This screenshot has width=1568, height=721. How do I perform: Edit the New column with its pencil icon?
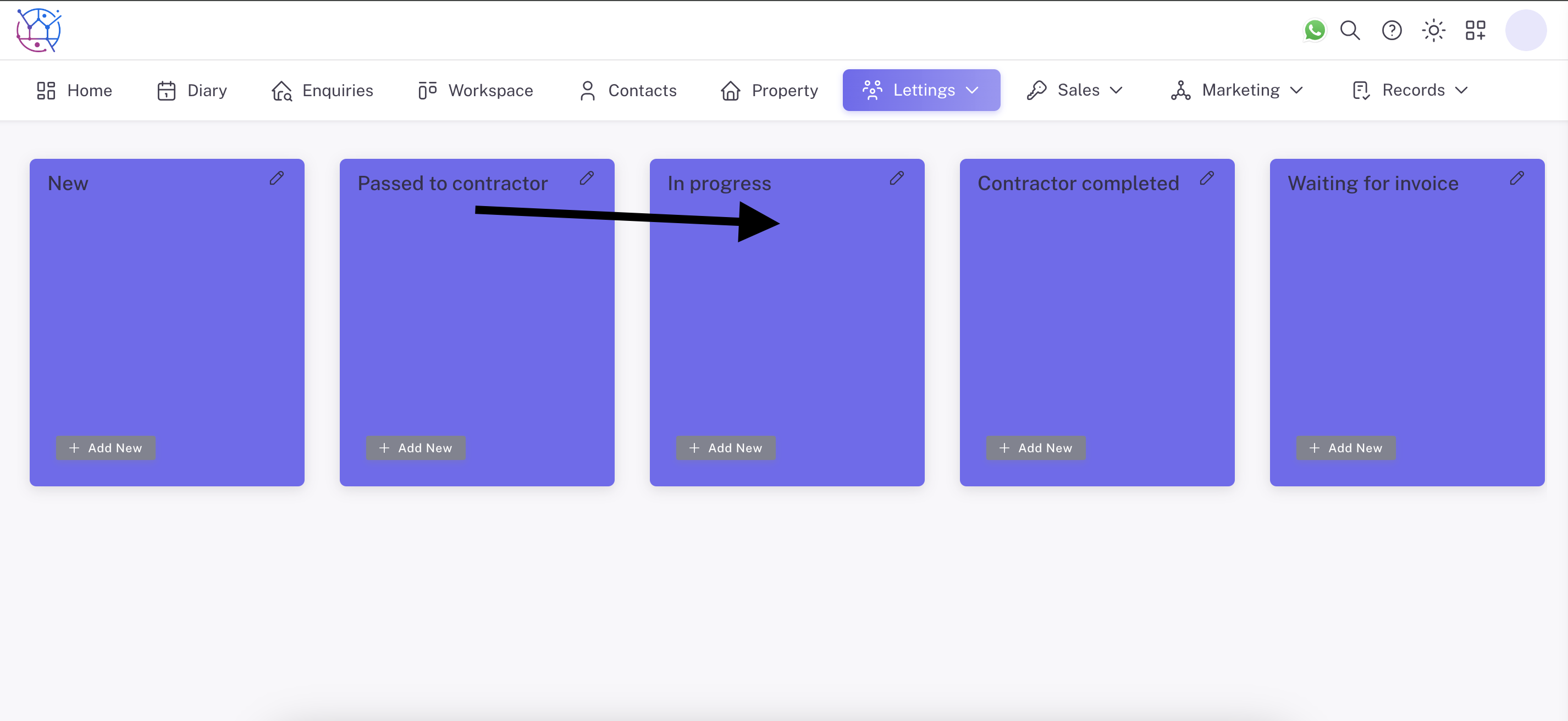click(278, 178)
